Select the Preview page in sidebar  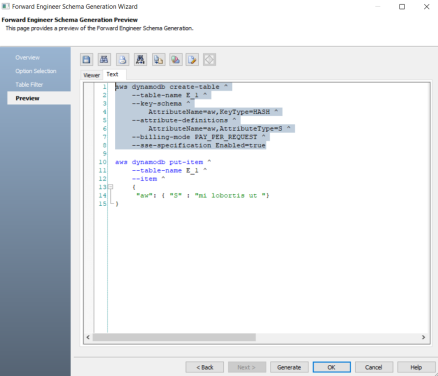pyautogui.click(x=39, y=98)
